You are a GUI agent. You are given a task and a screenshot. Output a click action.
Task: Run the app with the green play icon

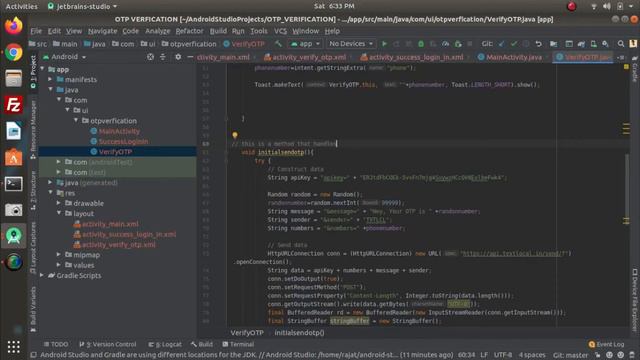[x=384, y=44]
